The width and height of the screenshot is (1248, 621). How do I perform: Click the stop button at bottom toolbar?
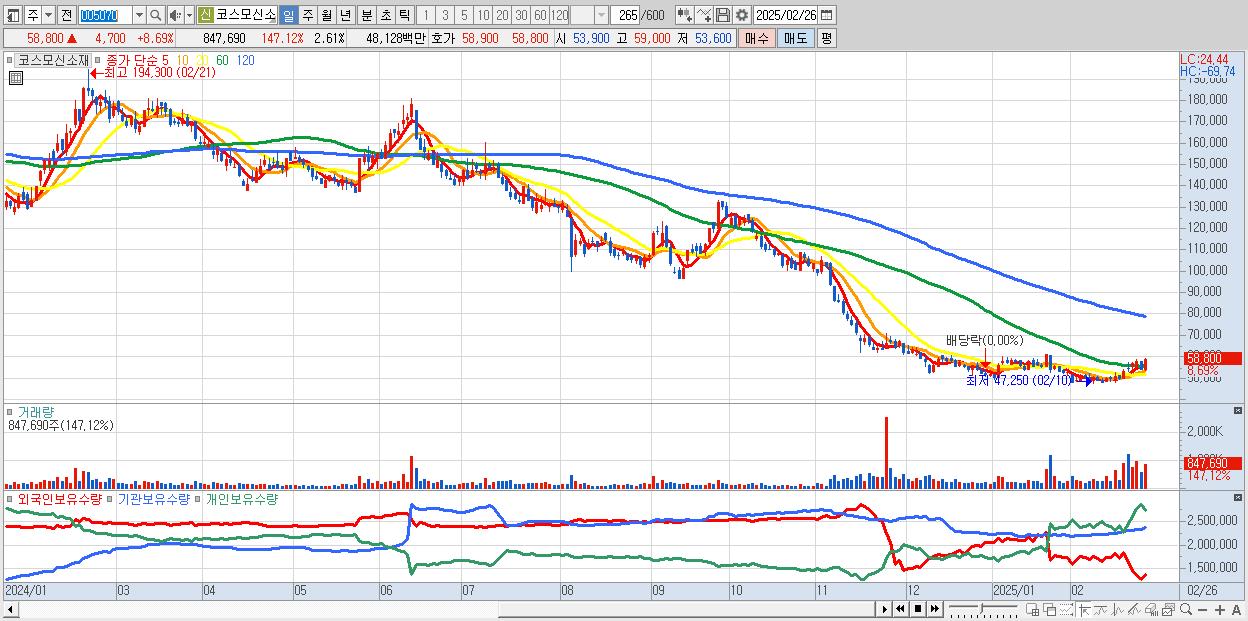(x=918, y=609)
